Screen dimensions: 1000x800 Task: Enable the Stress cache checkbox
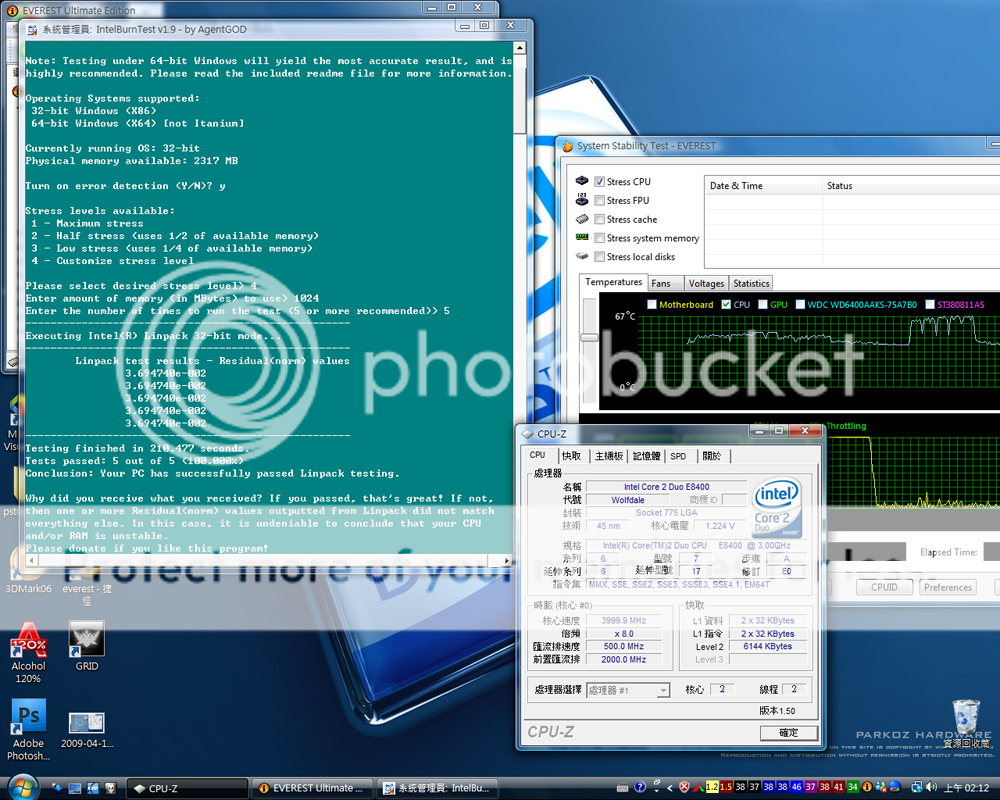[599, 219]
